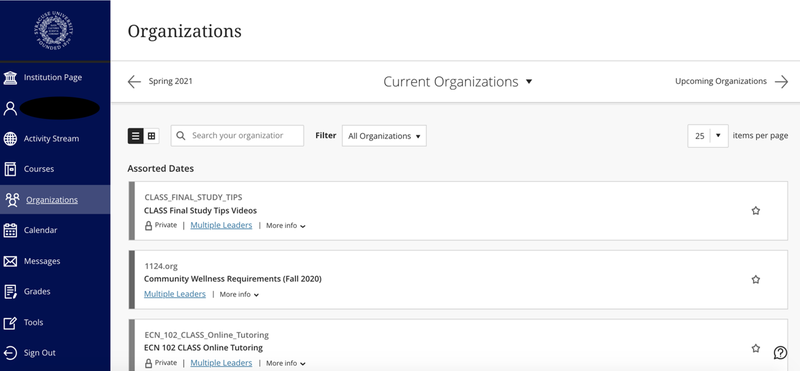This screenshot has width=800, height=371.
Task: Go forward with right arrow by Upcoming Organizations
Action: click(x=781, y=82)
